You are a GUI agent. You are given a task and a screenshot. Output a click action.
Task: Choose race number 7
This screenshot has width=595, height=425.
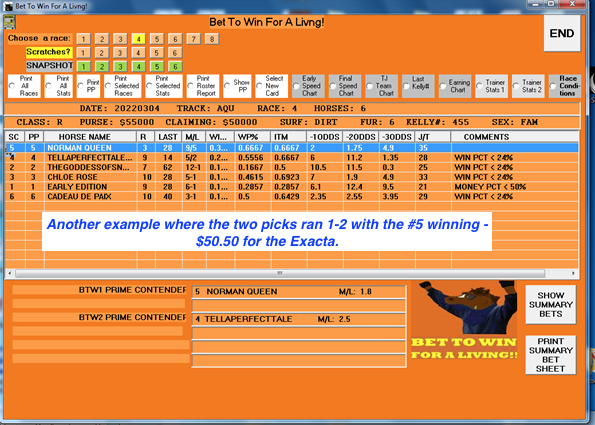point(194,39)
